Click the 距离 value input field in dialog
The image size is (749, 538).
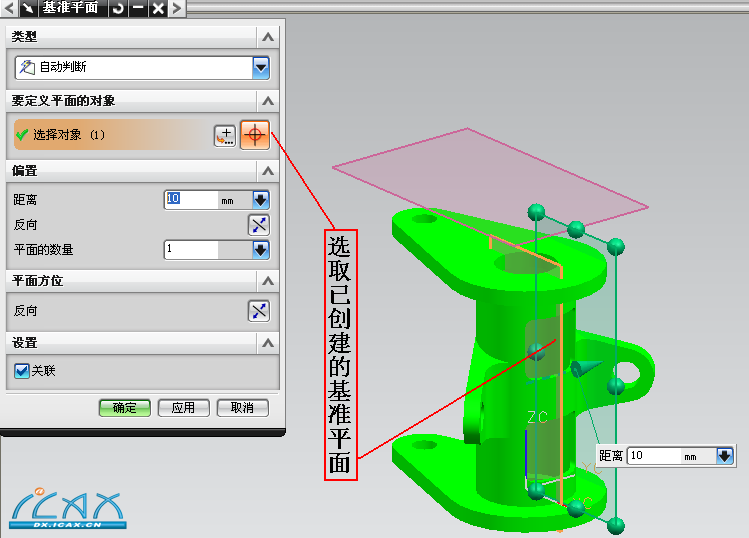tap(191, 200)
